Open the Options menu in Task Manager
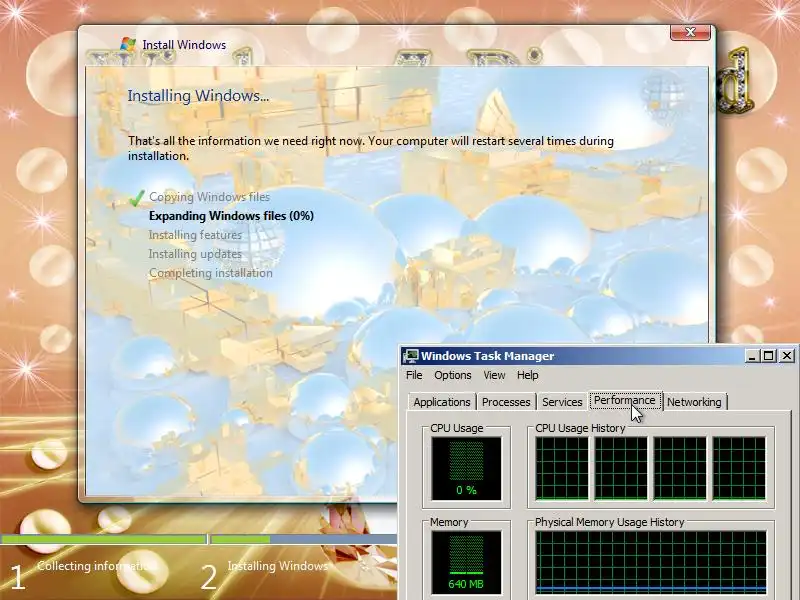 tap(453, 375)
